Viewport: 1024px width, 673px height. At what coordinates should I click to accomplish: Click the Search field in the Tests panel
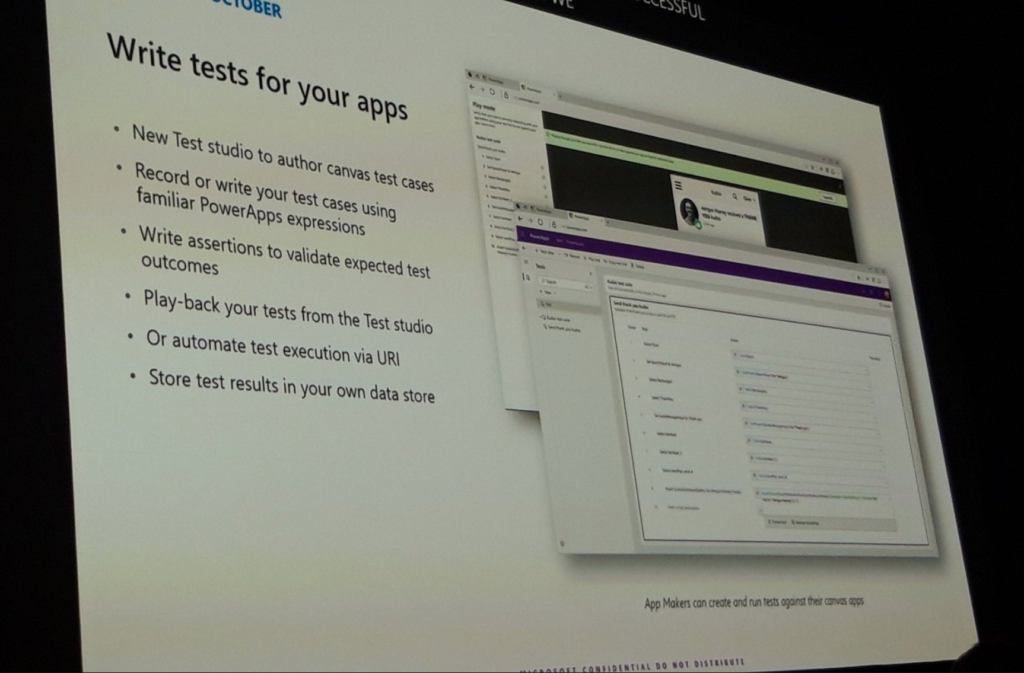pos(553,281)
